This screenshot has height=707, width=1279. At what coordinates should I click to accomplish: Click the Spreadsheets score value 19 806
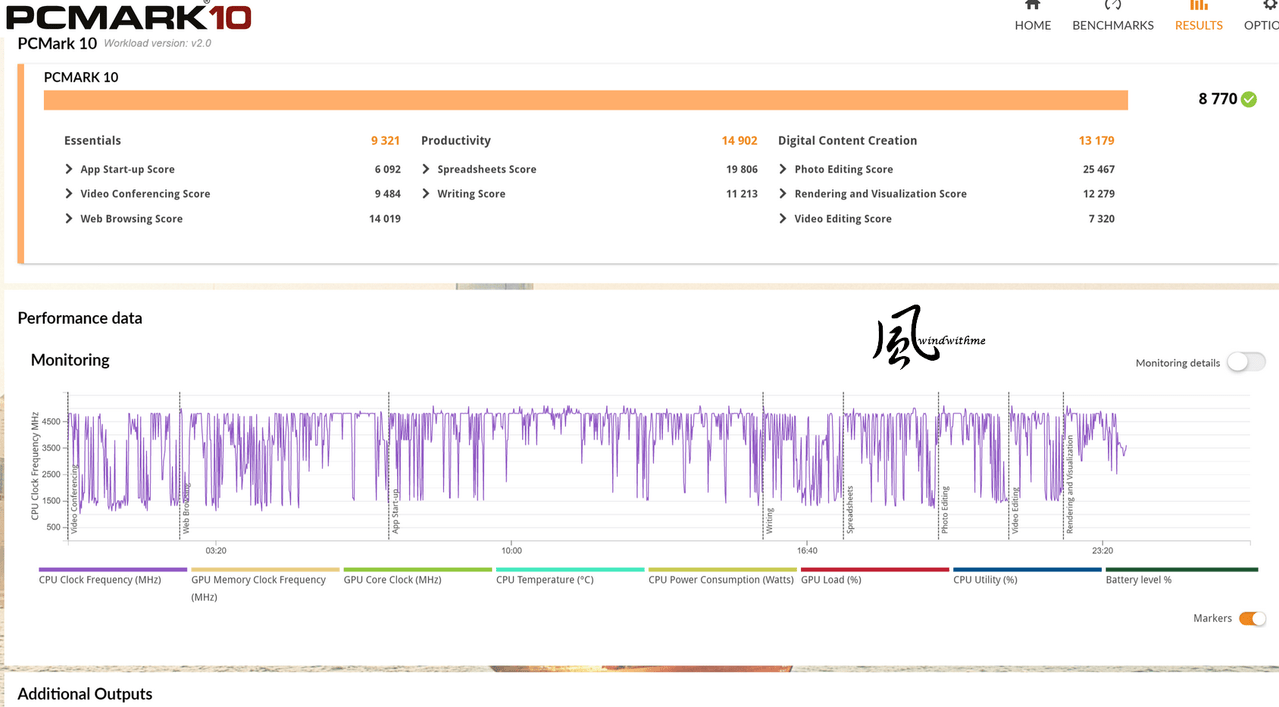click(742, 169)
